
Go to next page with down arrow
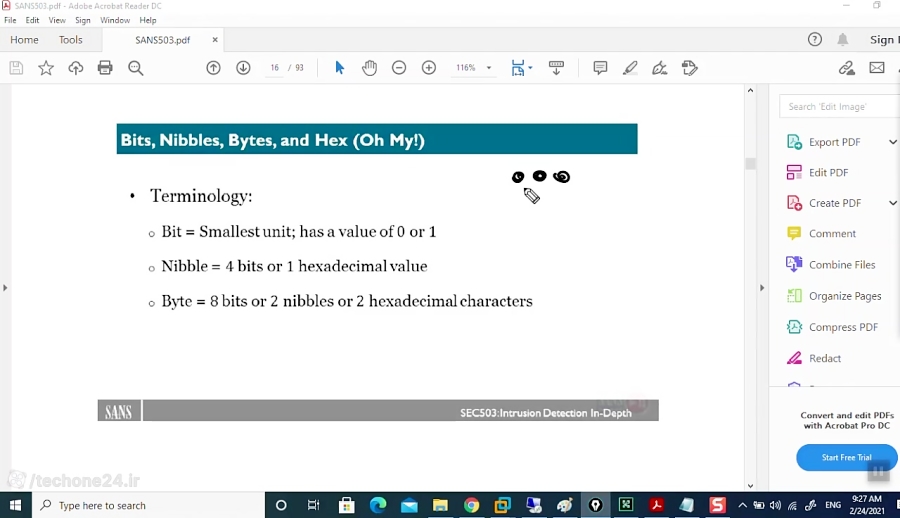pos(243,68)
